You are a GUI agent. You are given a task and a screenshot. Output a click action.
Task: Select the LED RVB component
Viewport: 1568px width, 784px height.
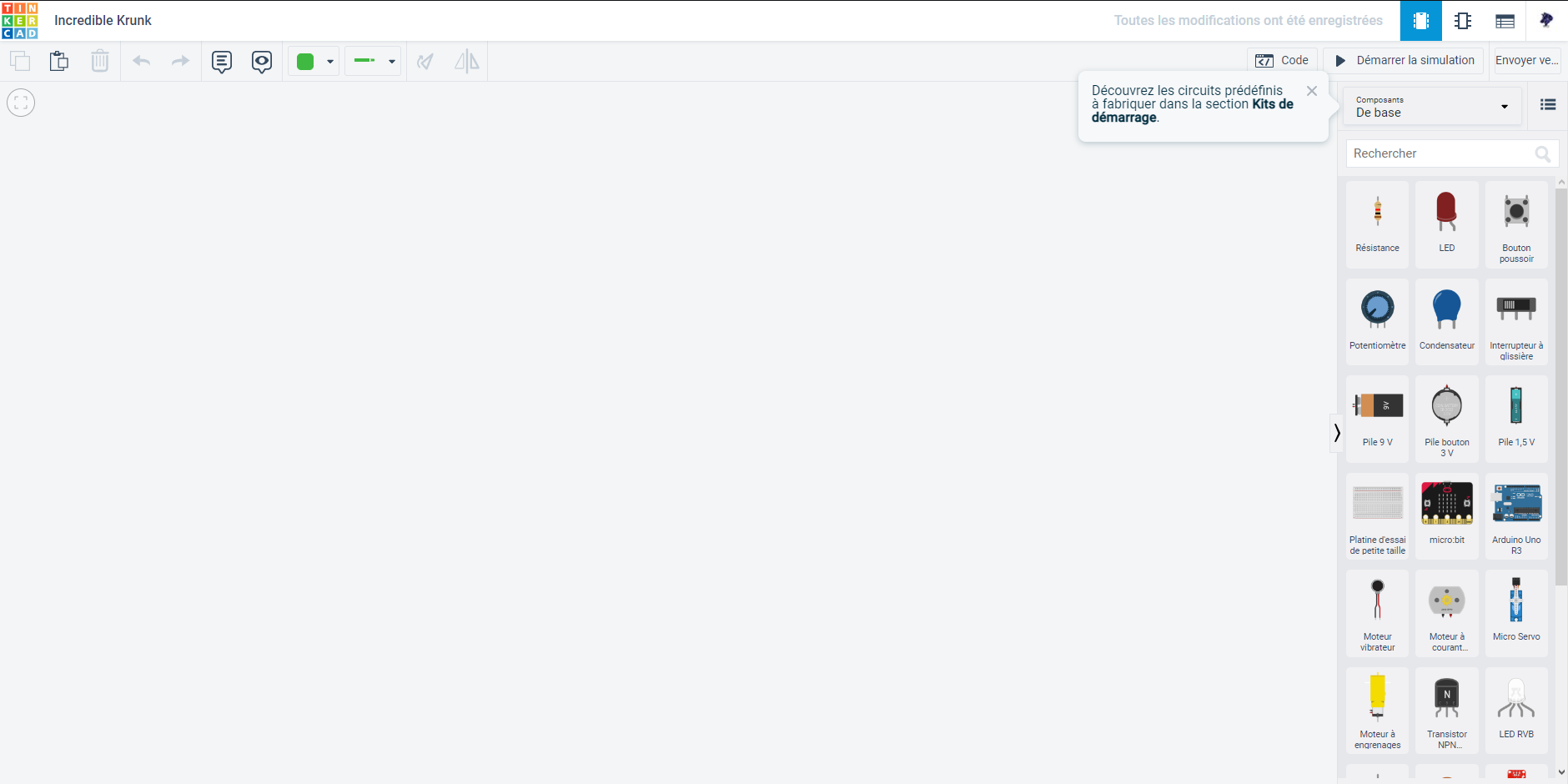click(1516, 711)
